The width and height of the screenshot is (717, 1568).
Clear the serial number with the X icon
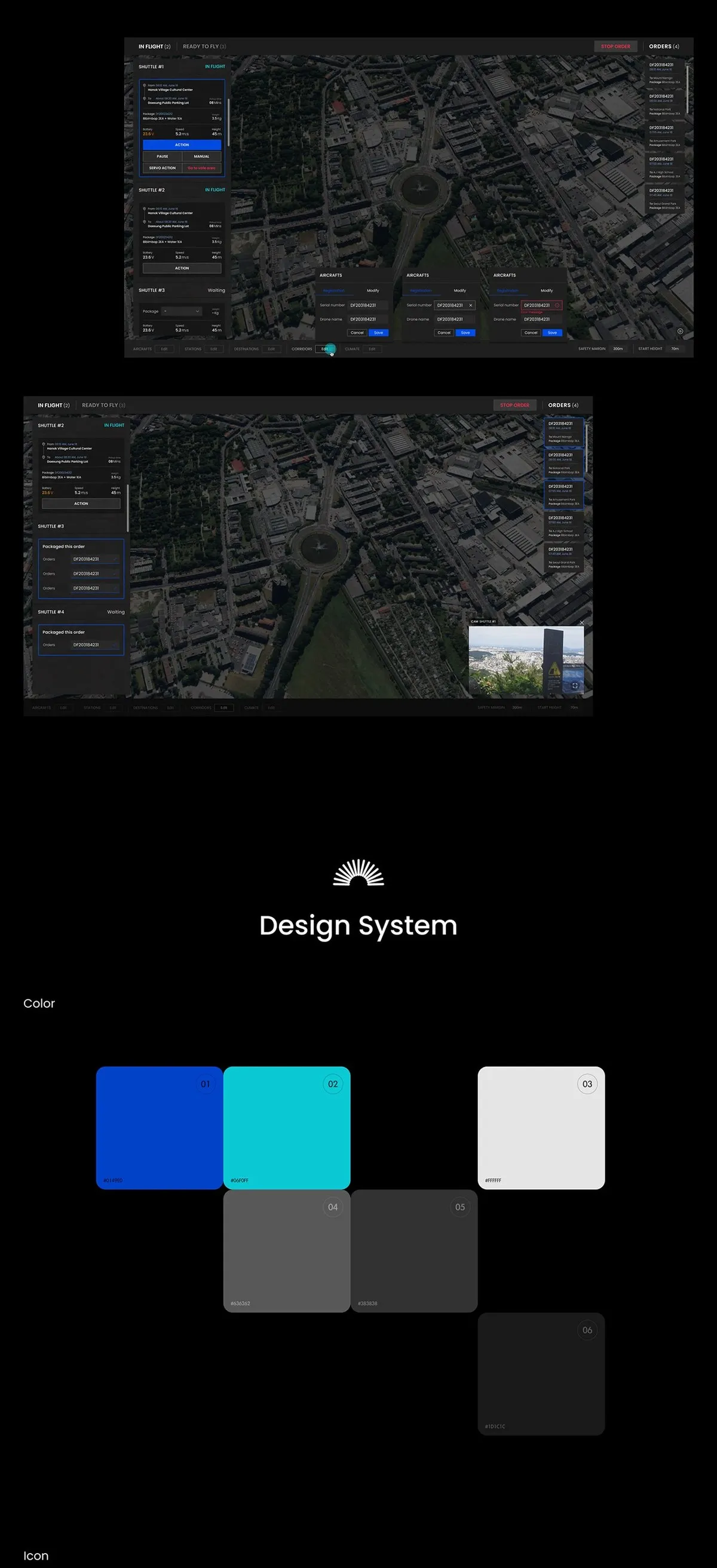(470, 306)
